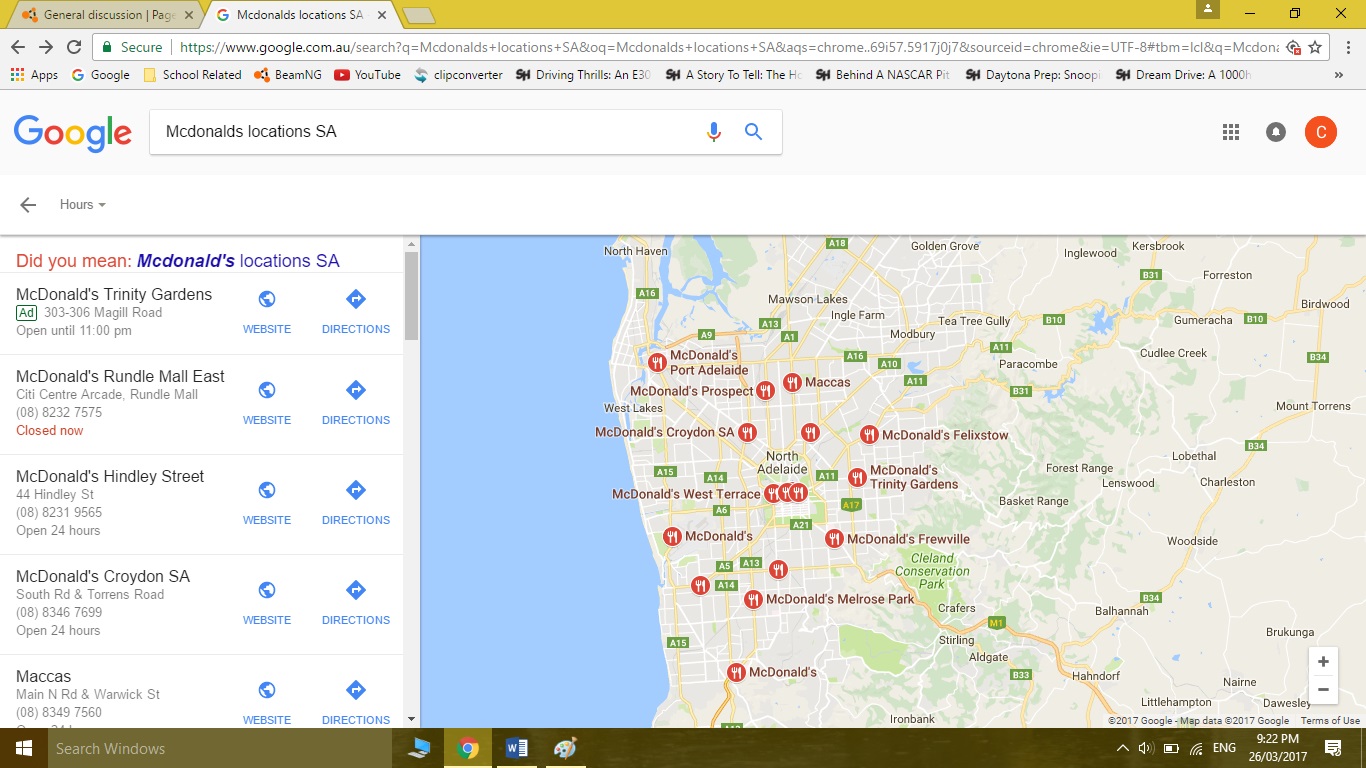Viewport: 1366px width, 768px height.
Task: Expand bookmarks bar overflow chevron
Action: 1339,75
